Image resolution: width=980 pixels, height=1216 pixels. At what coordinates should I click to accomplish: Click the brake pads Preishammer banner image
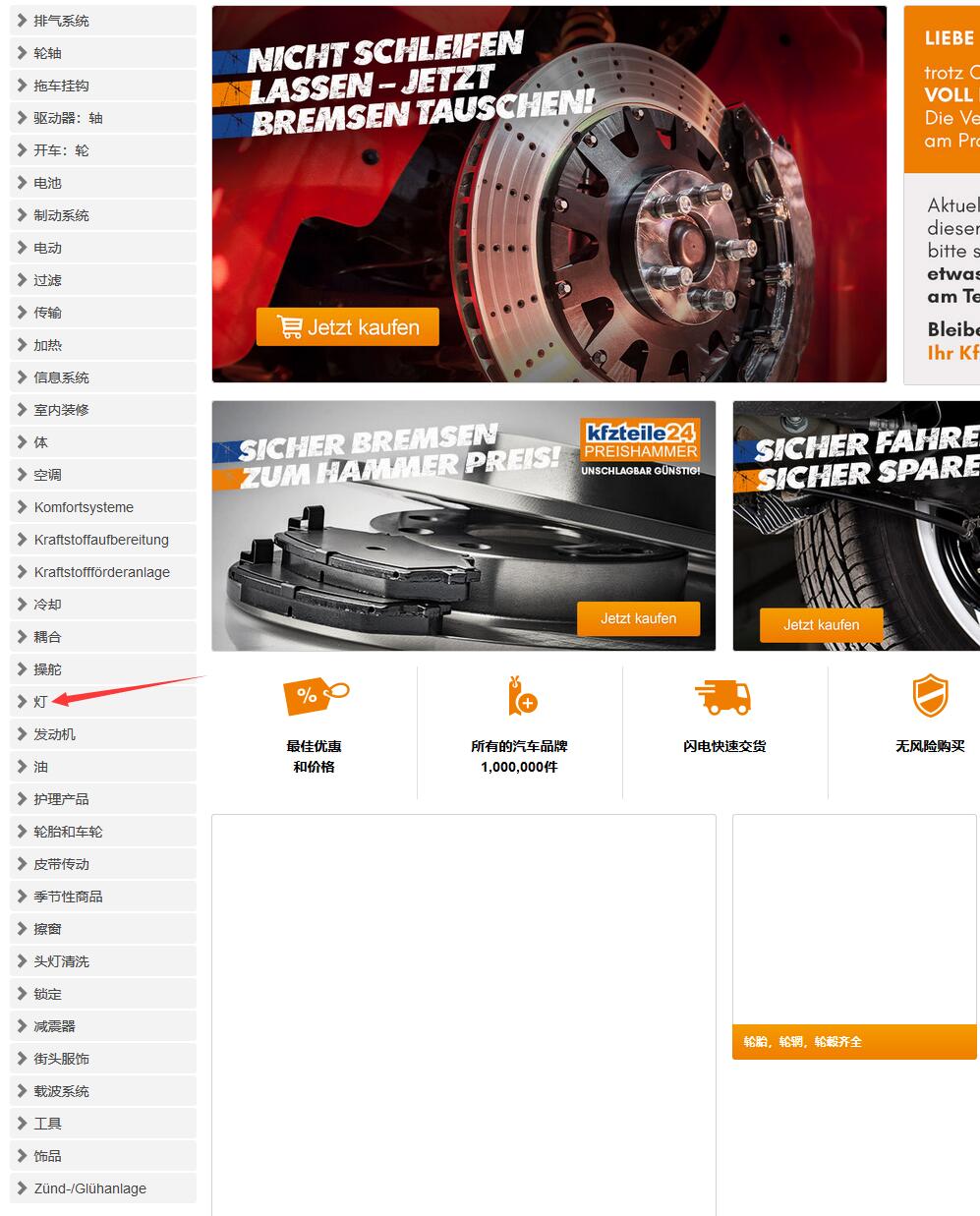point(464,526)
